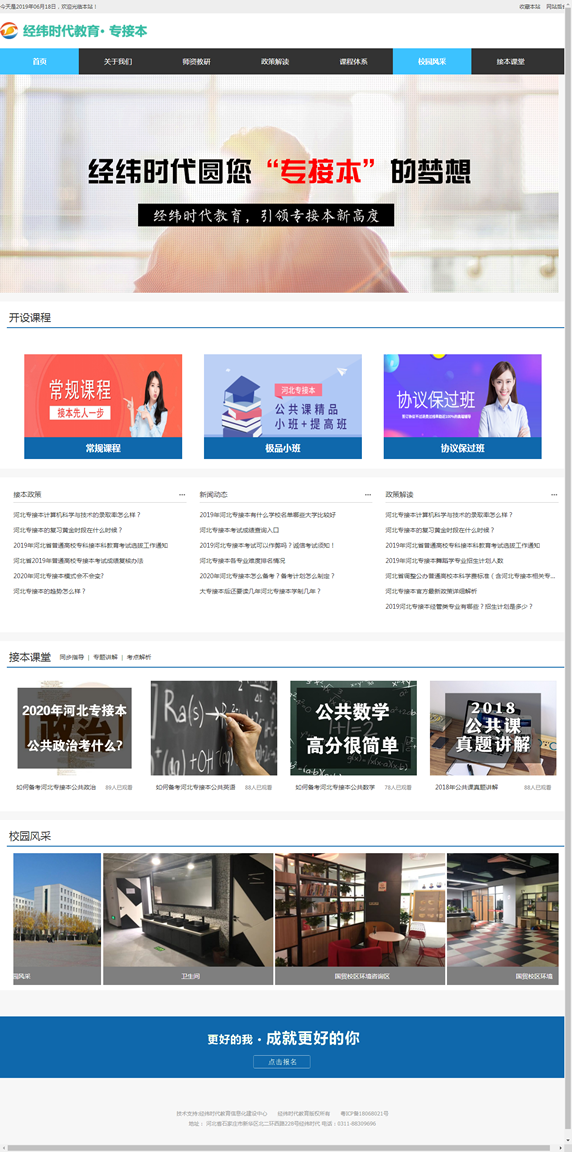Open the 公共数学高分很简单 video thumbnail
The width and height of the screenshot is (572, 1152).
(x=353, y=727)
